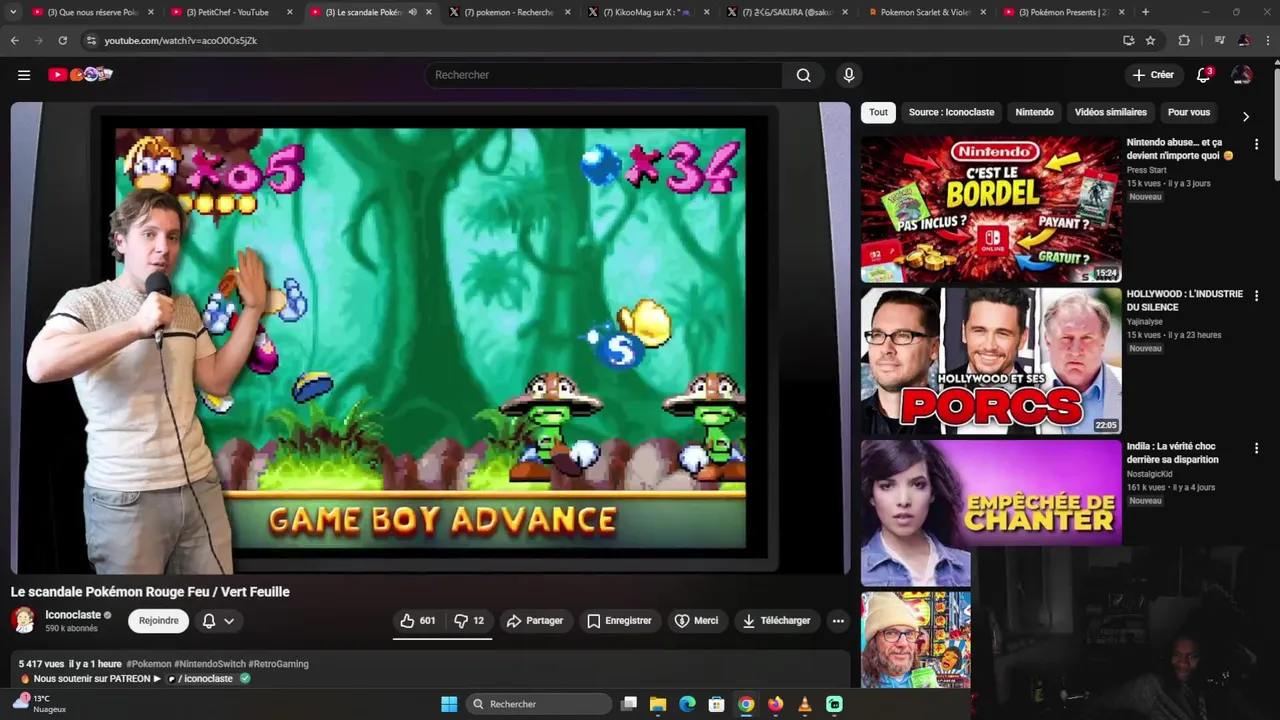Focus the YouTube Rechercher search field
Viewport: 1280px width, 720px height.
tap(604, 75)
